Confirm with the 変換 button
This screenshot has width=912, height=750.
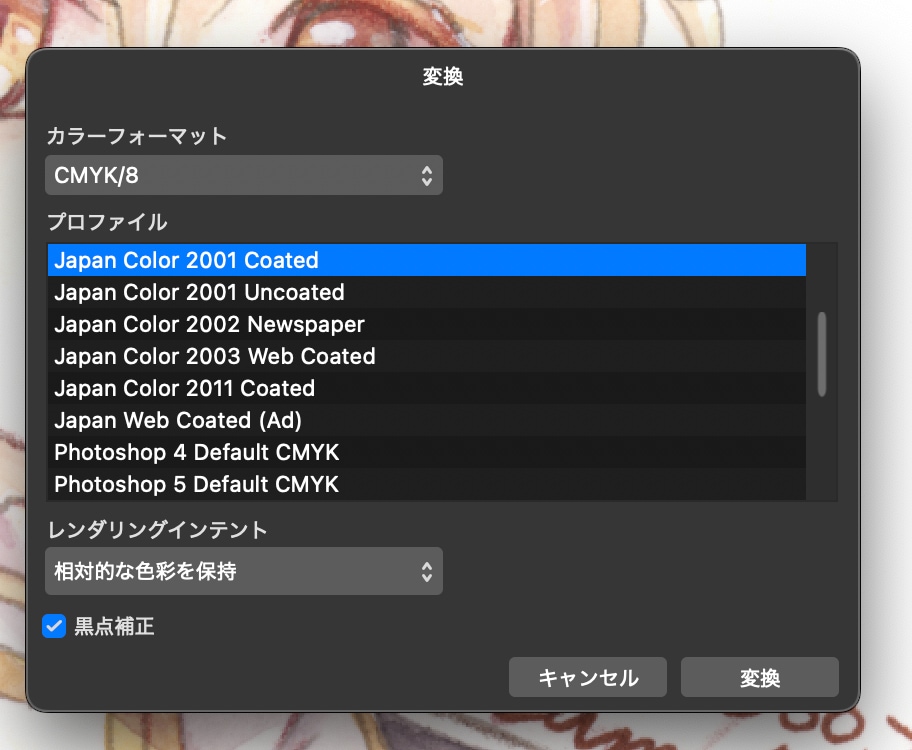(x=759, y=677)
